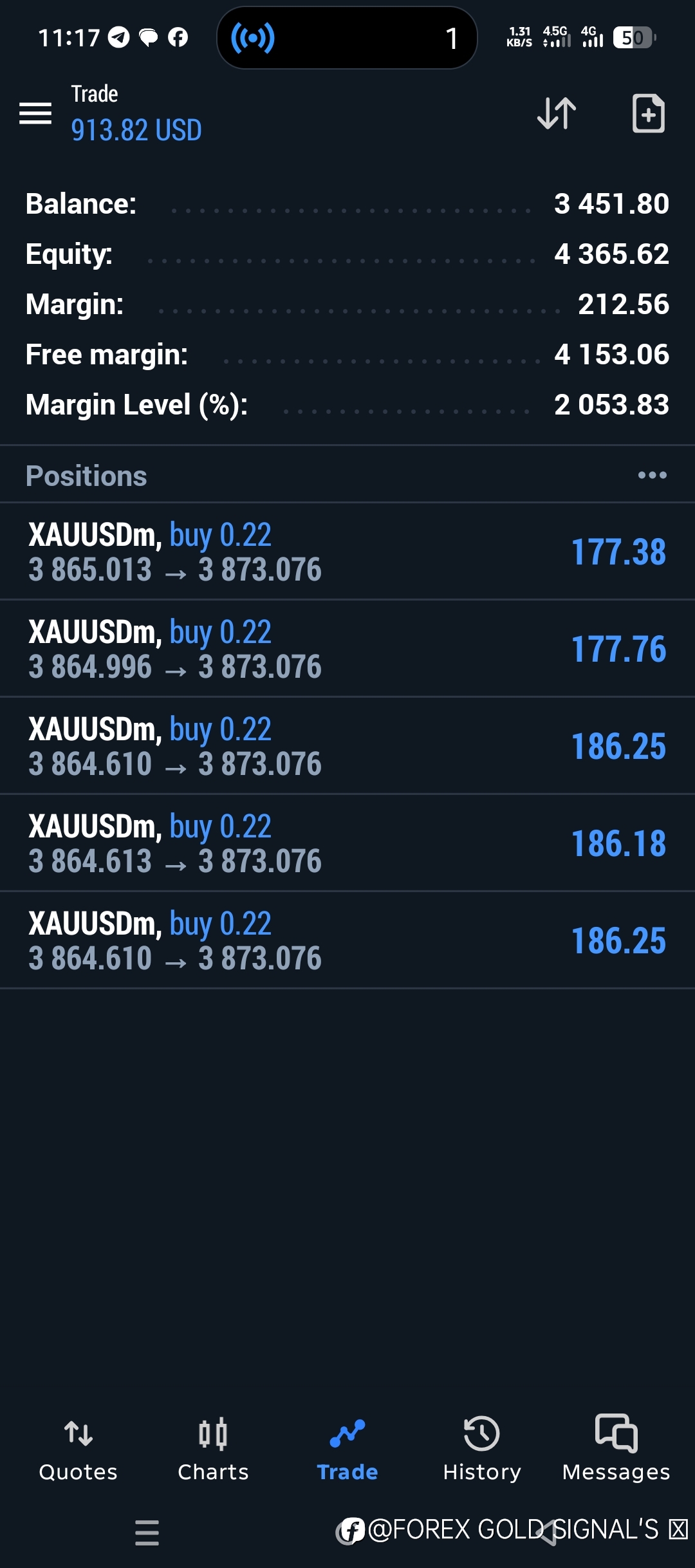This screenshot has width=695, height=1568.
Task: Open the hamburger side menu
Action: coord(35,113)
